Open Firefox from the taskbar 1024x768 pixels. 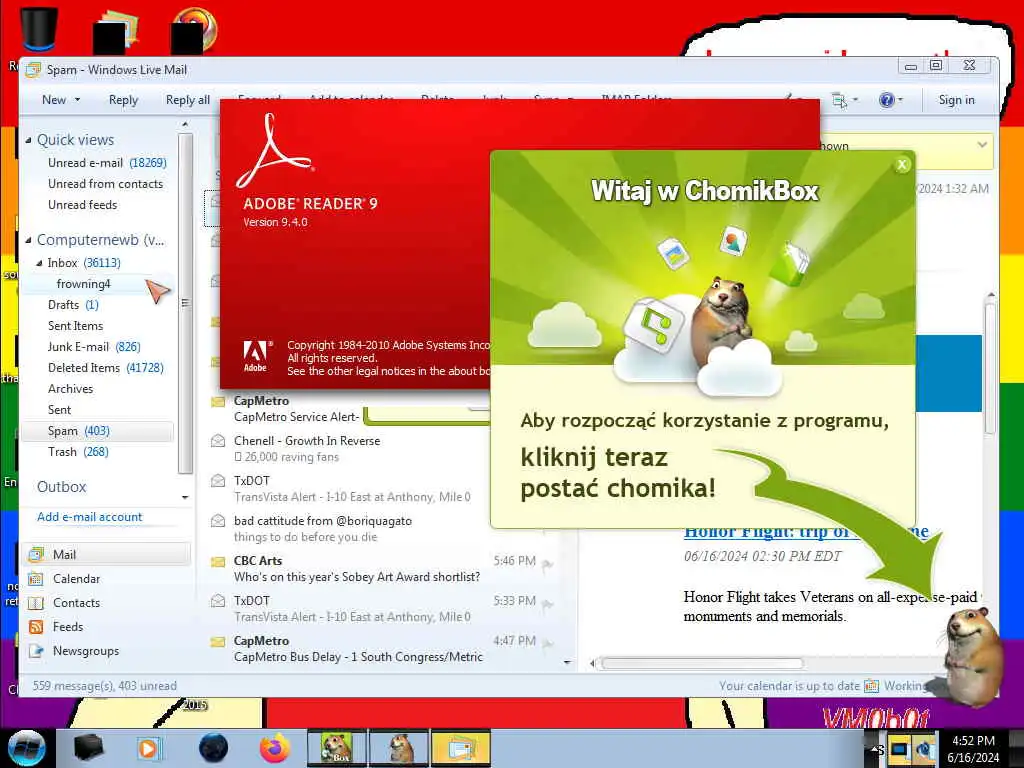pos(276,748)
